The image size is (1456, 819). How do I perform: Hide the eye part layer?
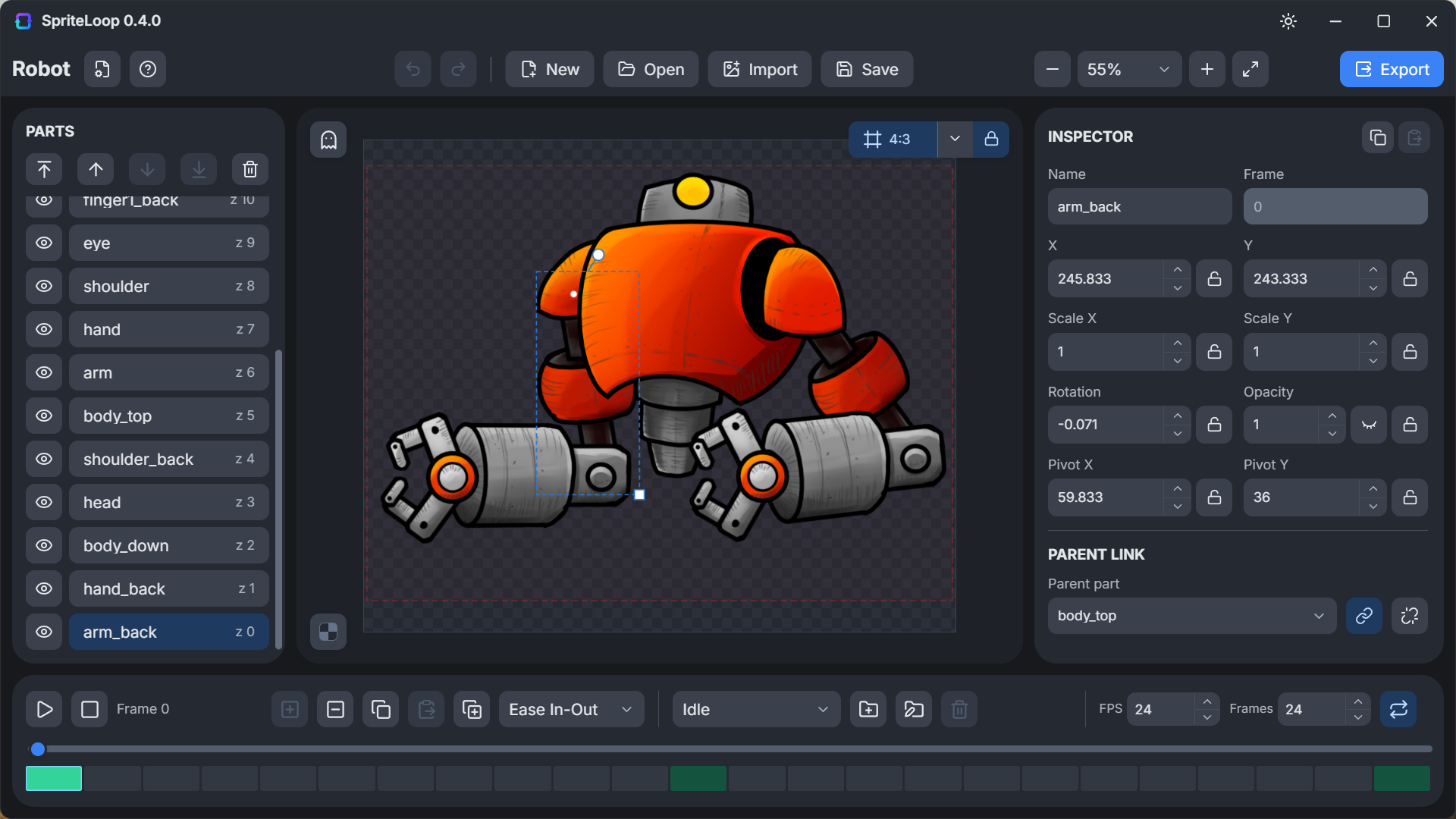pyautogui.click(x=44, y=243)
